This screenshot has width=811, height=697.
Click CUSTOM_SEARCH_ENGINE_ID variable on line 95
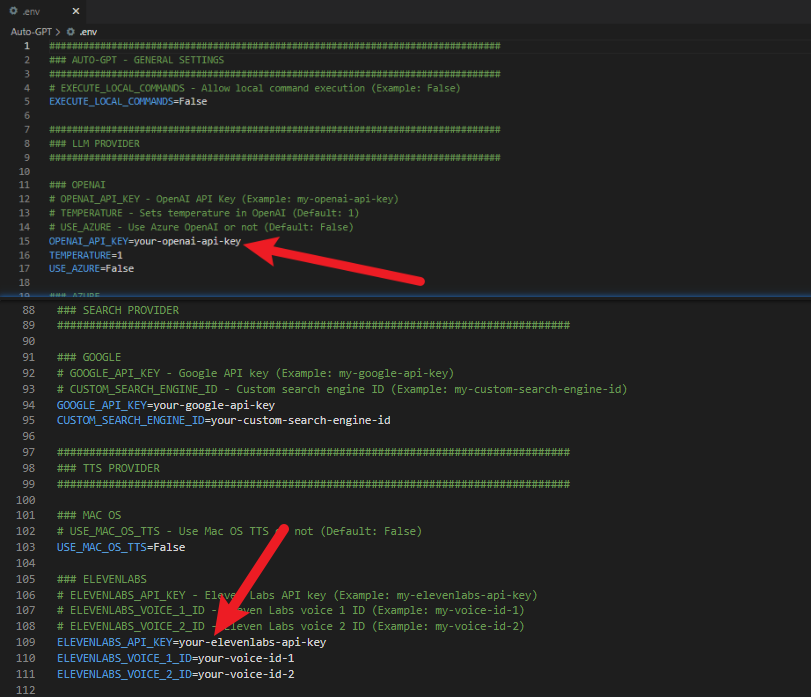pyautogui.click(x=131, y=420)
